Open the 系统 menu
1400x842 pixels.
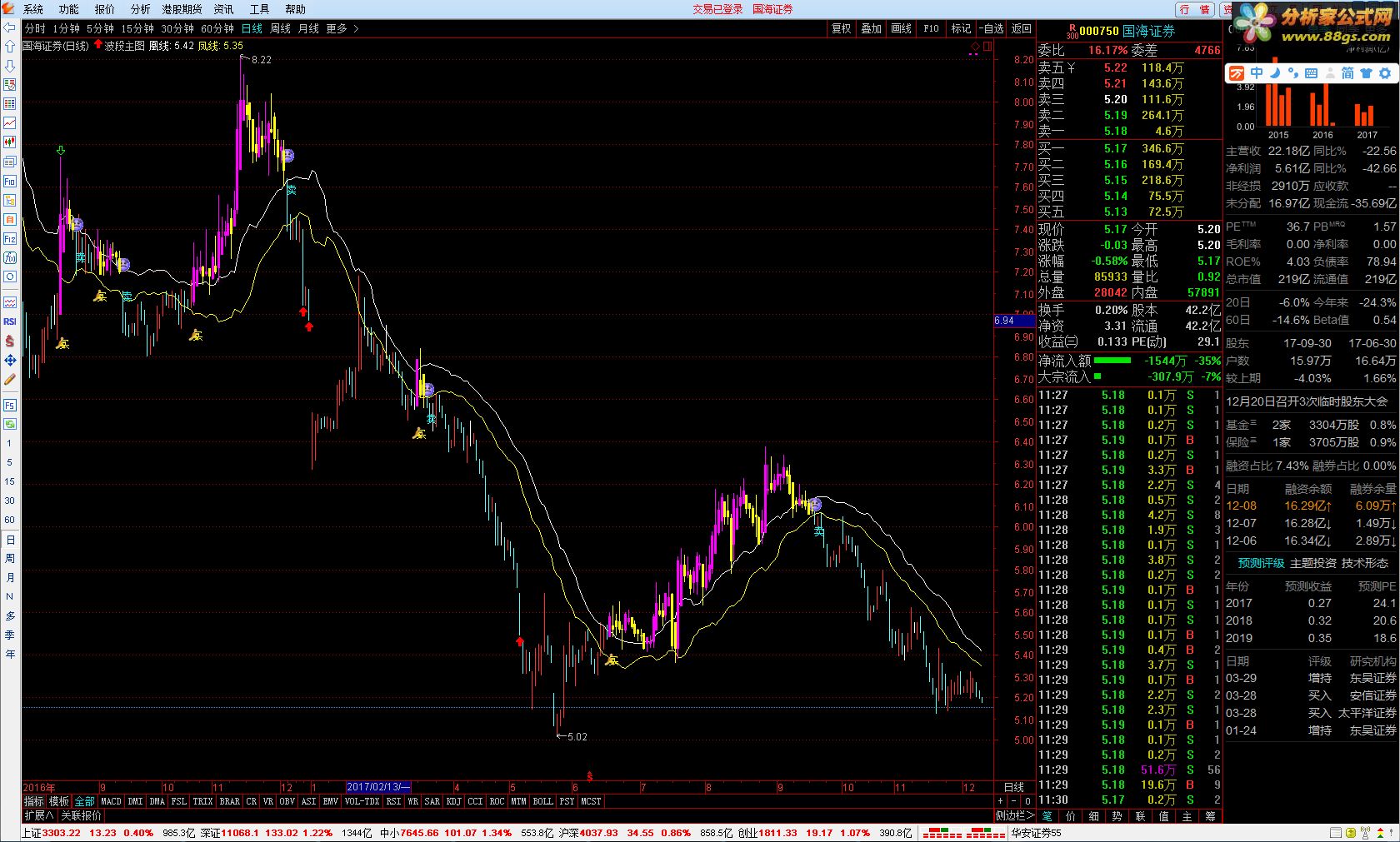click(x=33, y=9)
